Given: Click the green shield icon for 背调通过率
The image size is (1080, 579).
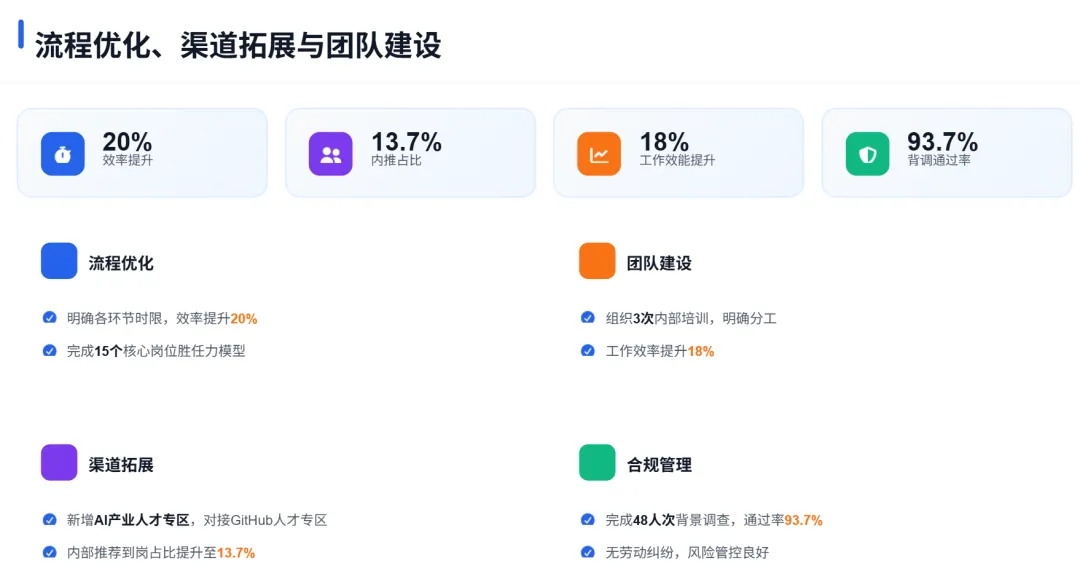Looking at the screenshot, I should pos(867,154).
